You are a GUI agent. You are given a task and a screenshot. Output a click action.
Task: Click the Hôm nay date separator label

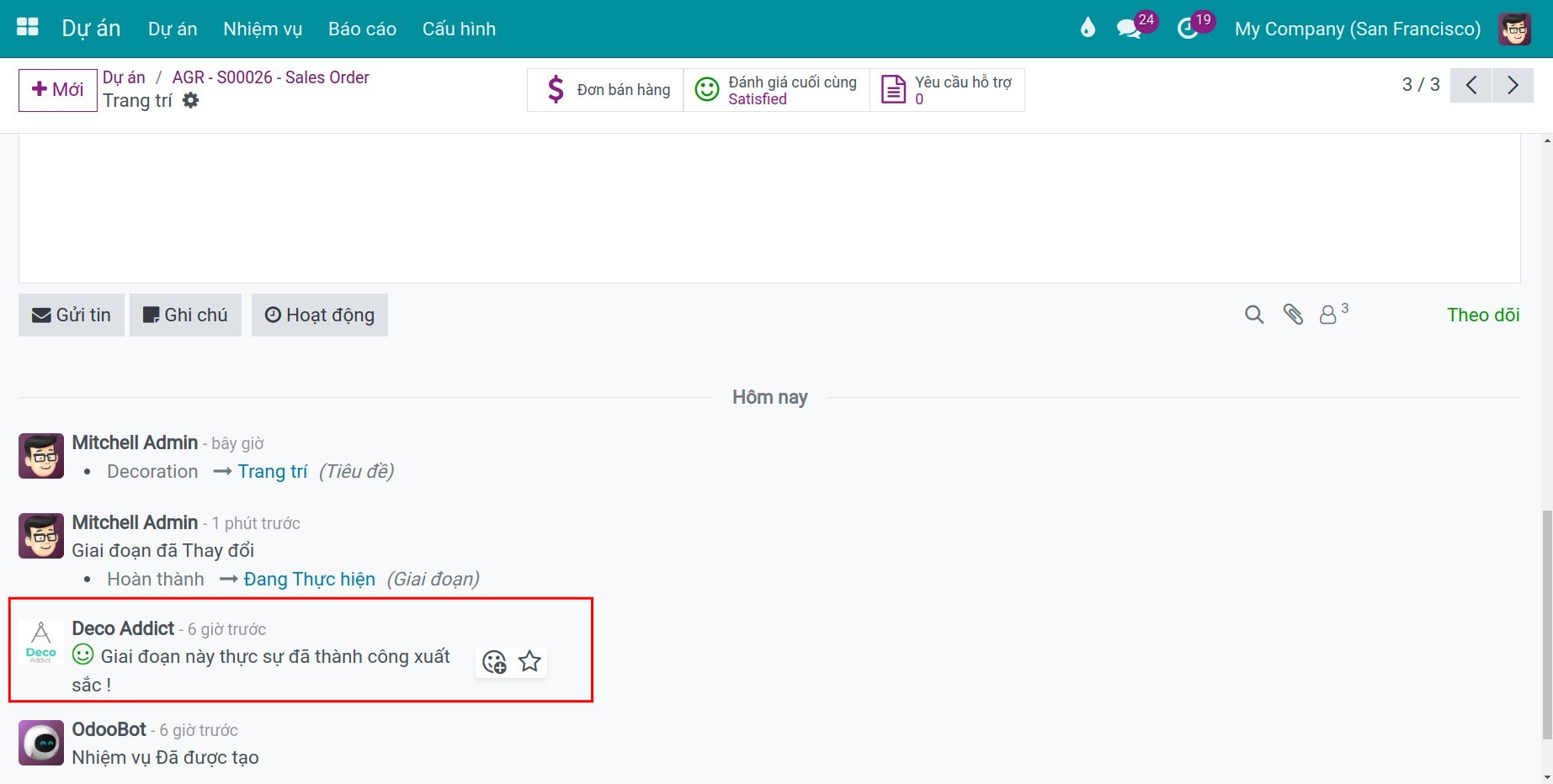[770, 397]
